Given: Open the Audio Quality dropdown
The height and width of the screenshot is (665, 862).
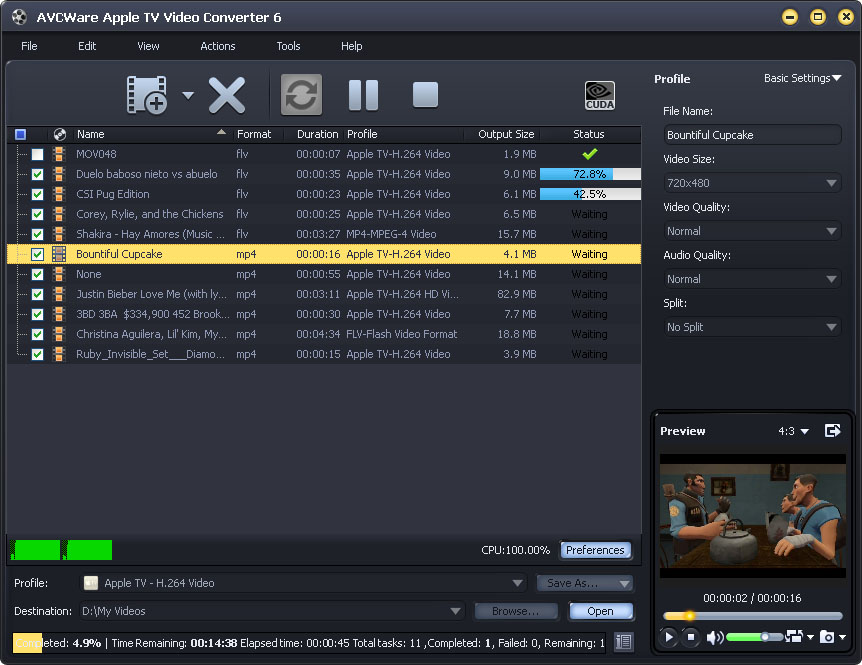Looking at the screenshot, I should pos(752,279).
